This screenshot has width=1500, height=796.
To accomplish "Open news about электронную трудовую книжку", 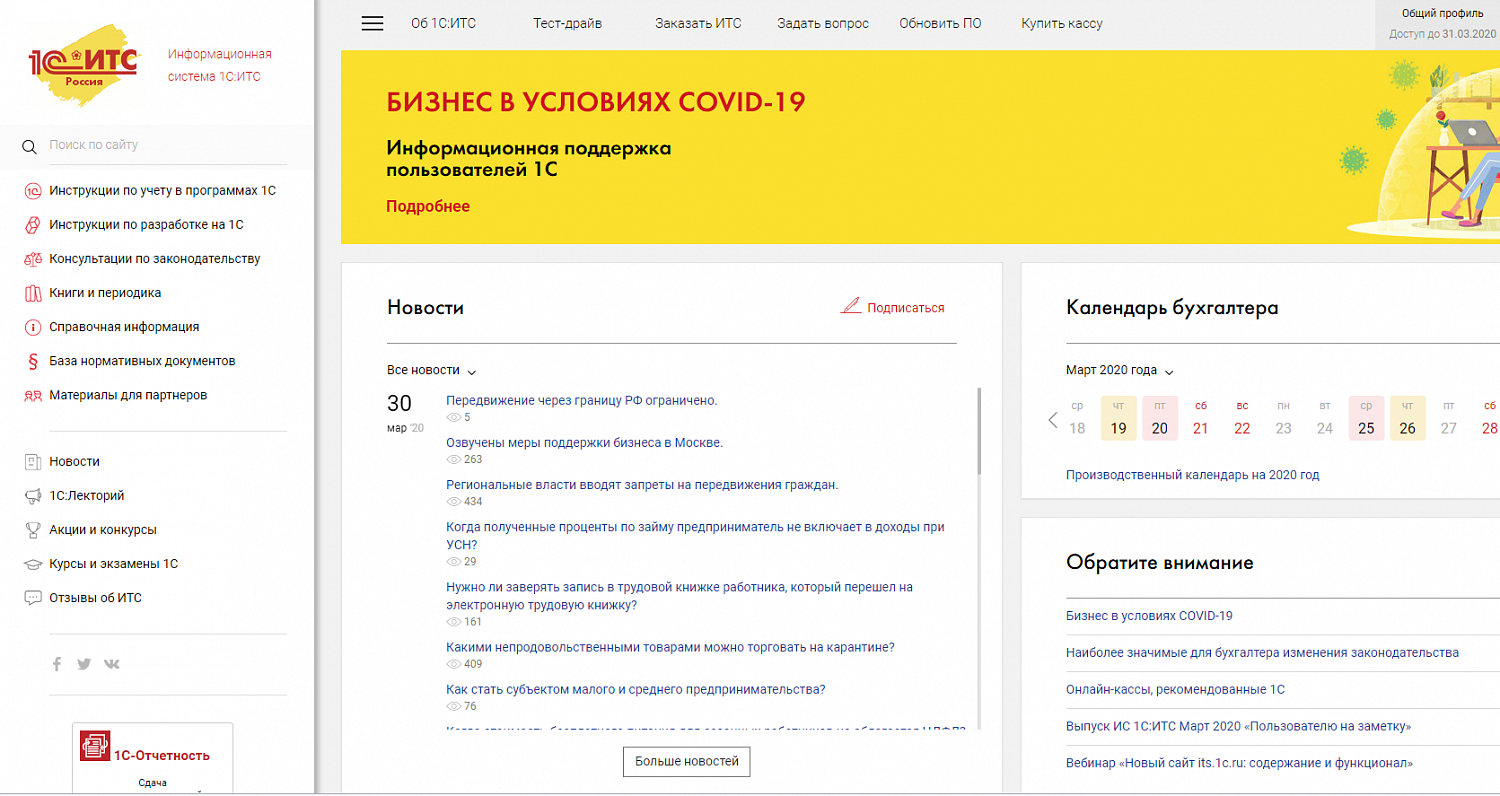I will (679, 596).
